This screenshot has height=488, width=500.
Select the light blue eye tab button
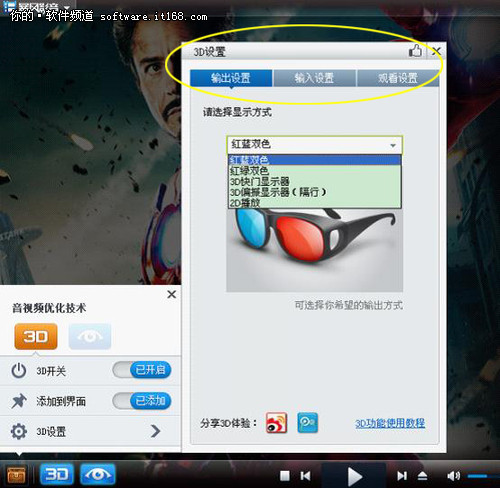point(90,336)
